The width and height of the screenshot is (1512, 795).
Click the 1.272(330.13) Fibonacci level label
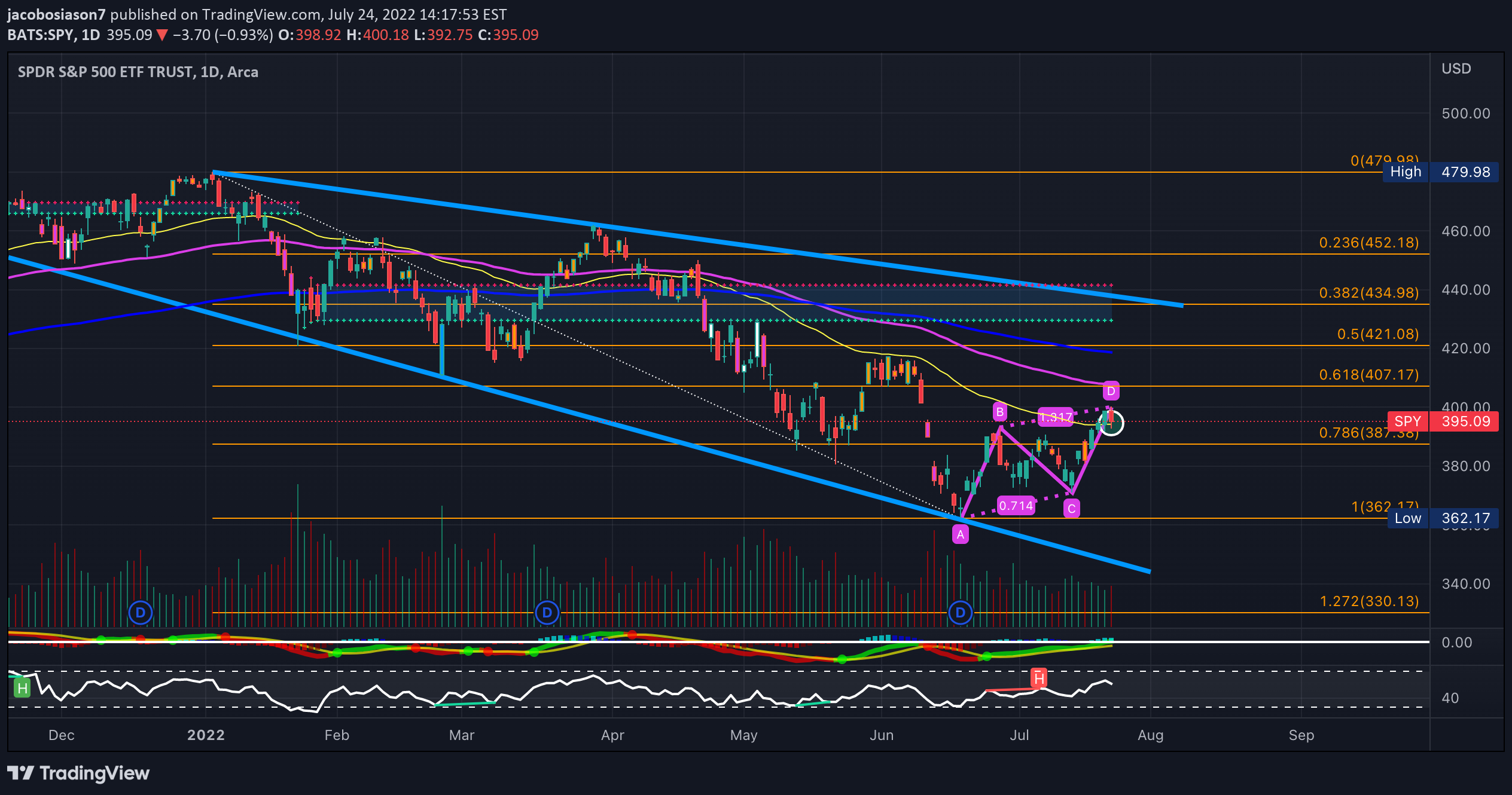[x=1369, y=601]
